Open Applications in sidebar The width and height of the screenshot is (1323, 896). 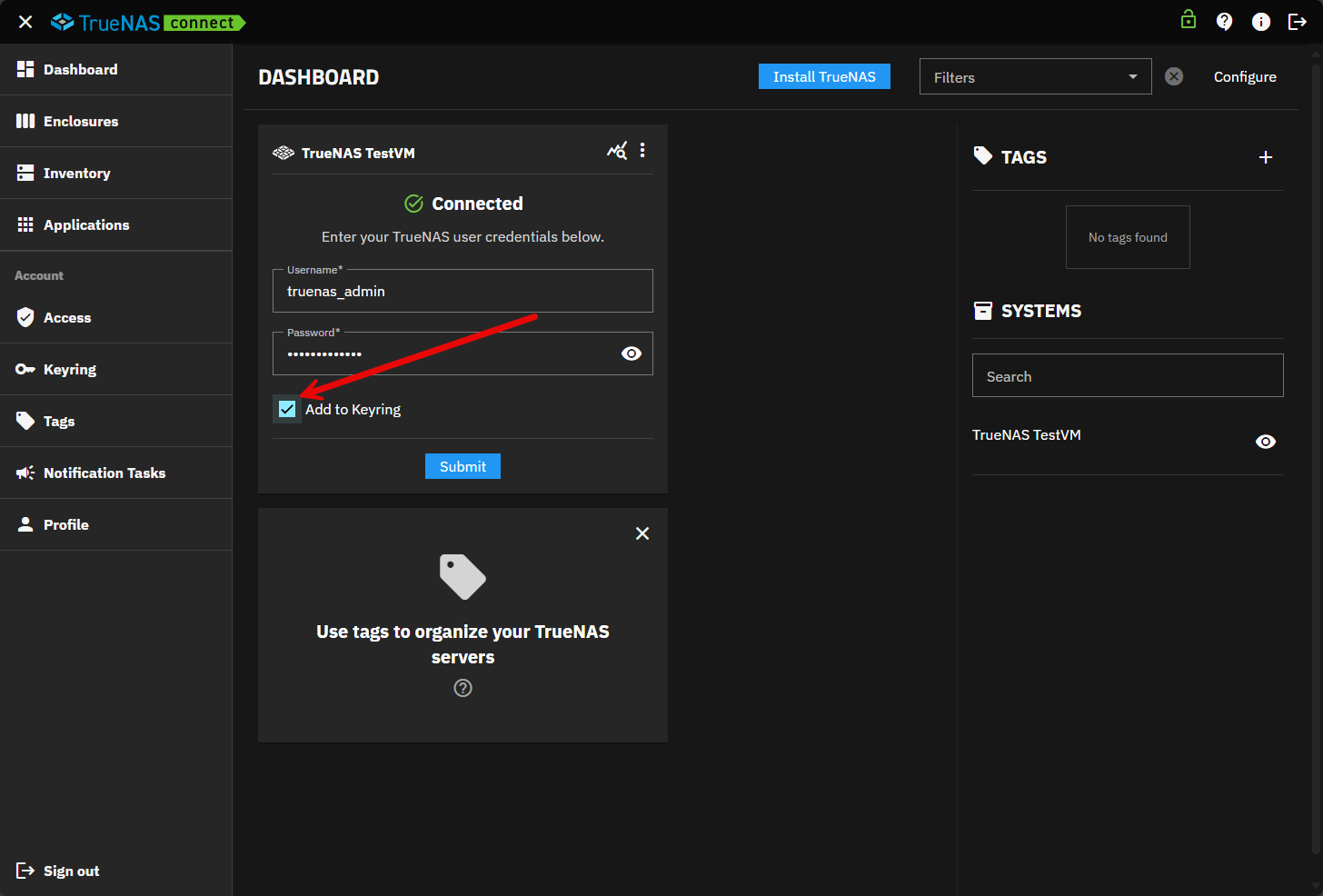coord(116,224)
